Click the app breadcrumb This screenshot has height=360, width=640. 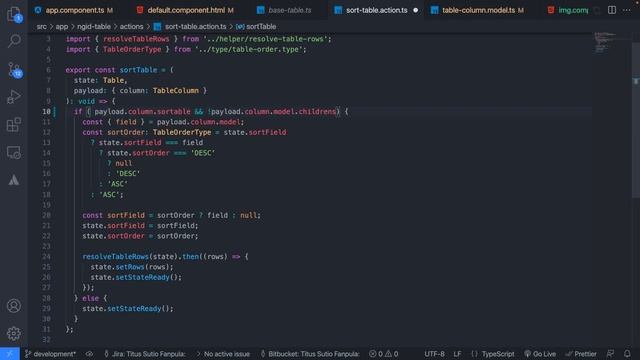(62, 27)
